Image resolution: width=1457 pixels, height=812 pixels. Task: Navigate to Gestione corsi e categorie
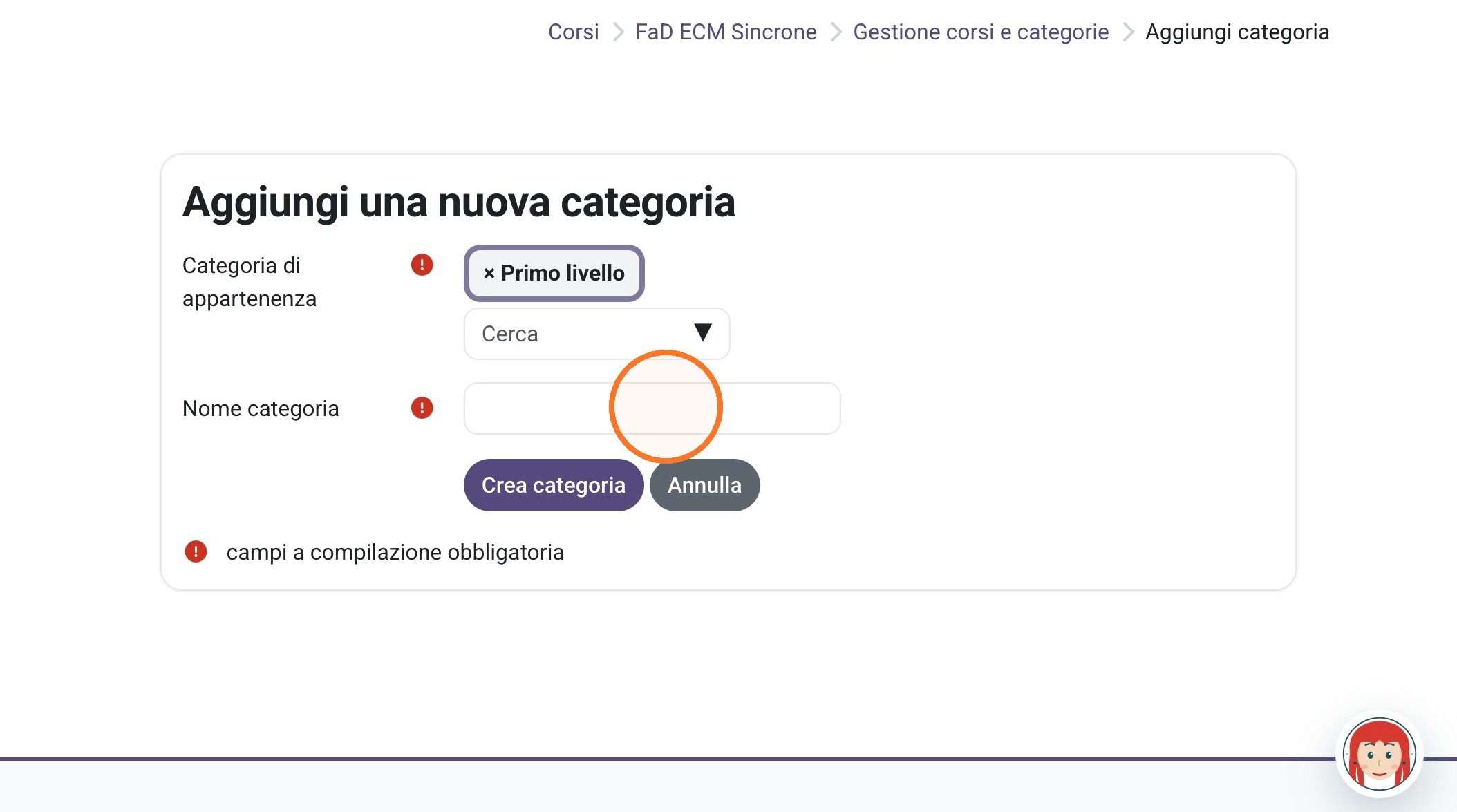click(x=981, y=32)
